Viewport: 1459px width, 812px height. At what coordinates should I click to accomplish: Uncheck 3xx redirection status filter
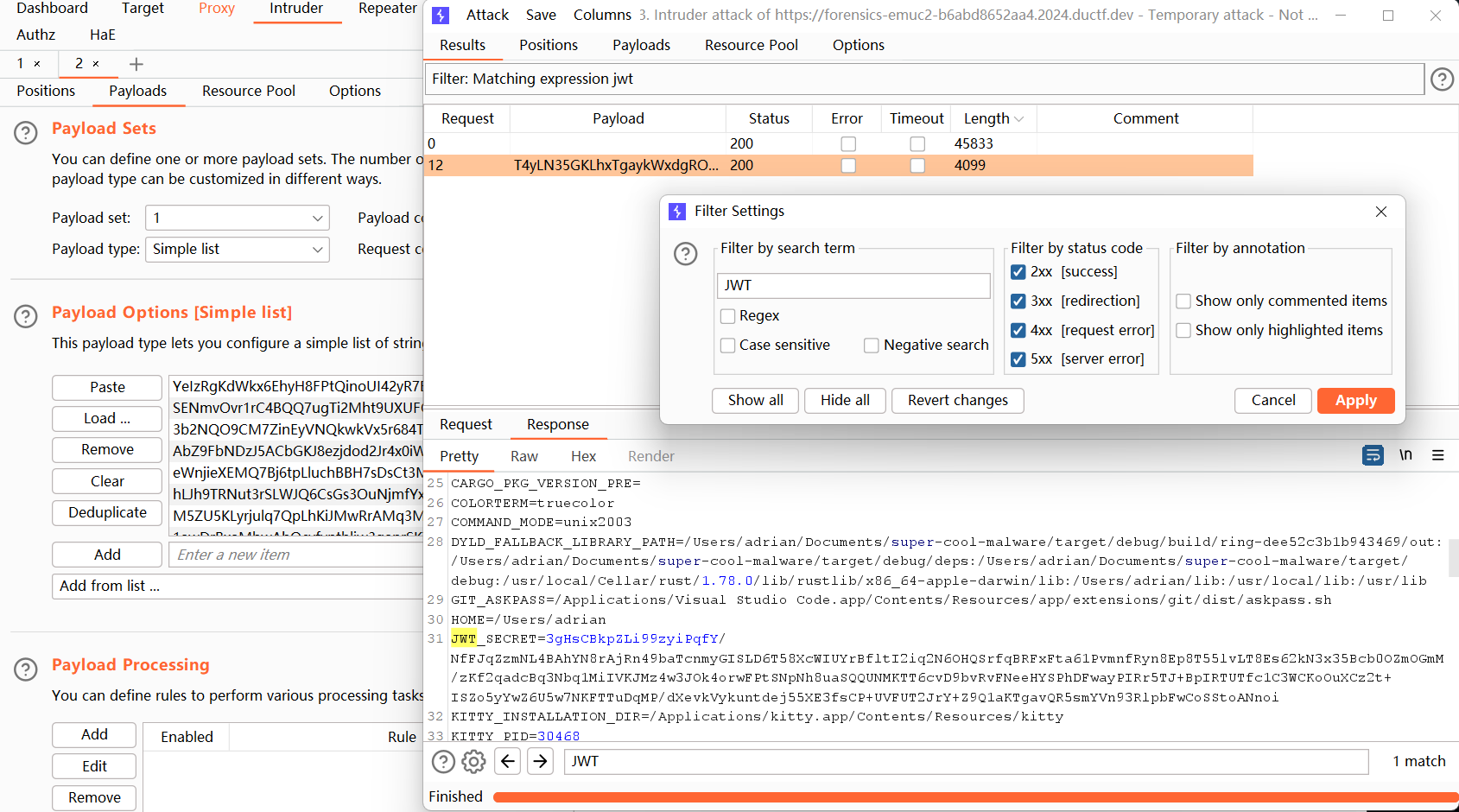(x=1018, y=301)
